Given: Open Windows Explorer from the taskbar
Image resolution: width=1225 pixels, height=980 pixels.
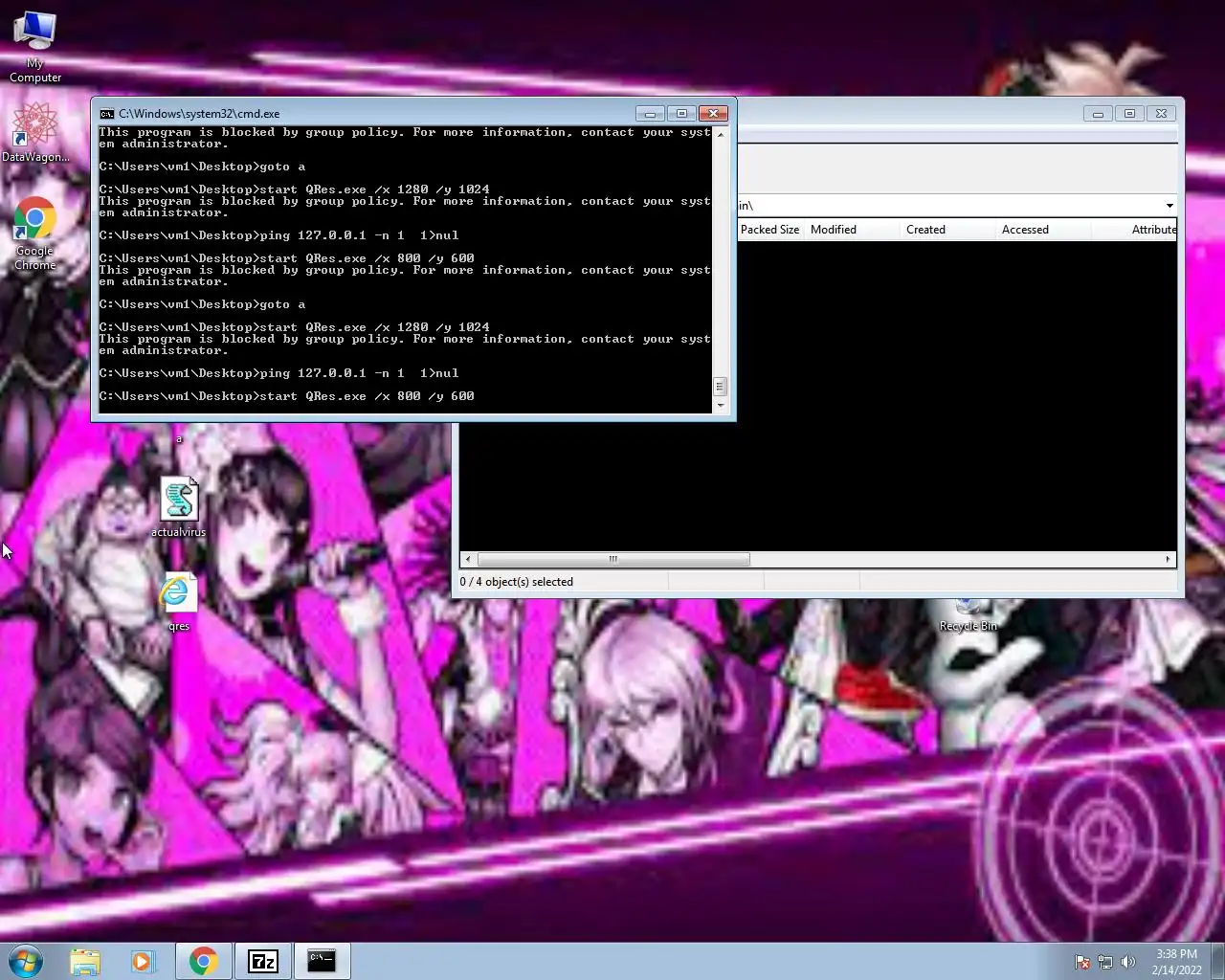Looking at the screenshot, I should tap(85, 961).
